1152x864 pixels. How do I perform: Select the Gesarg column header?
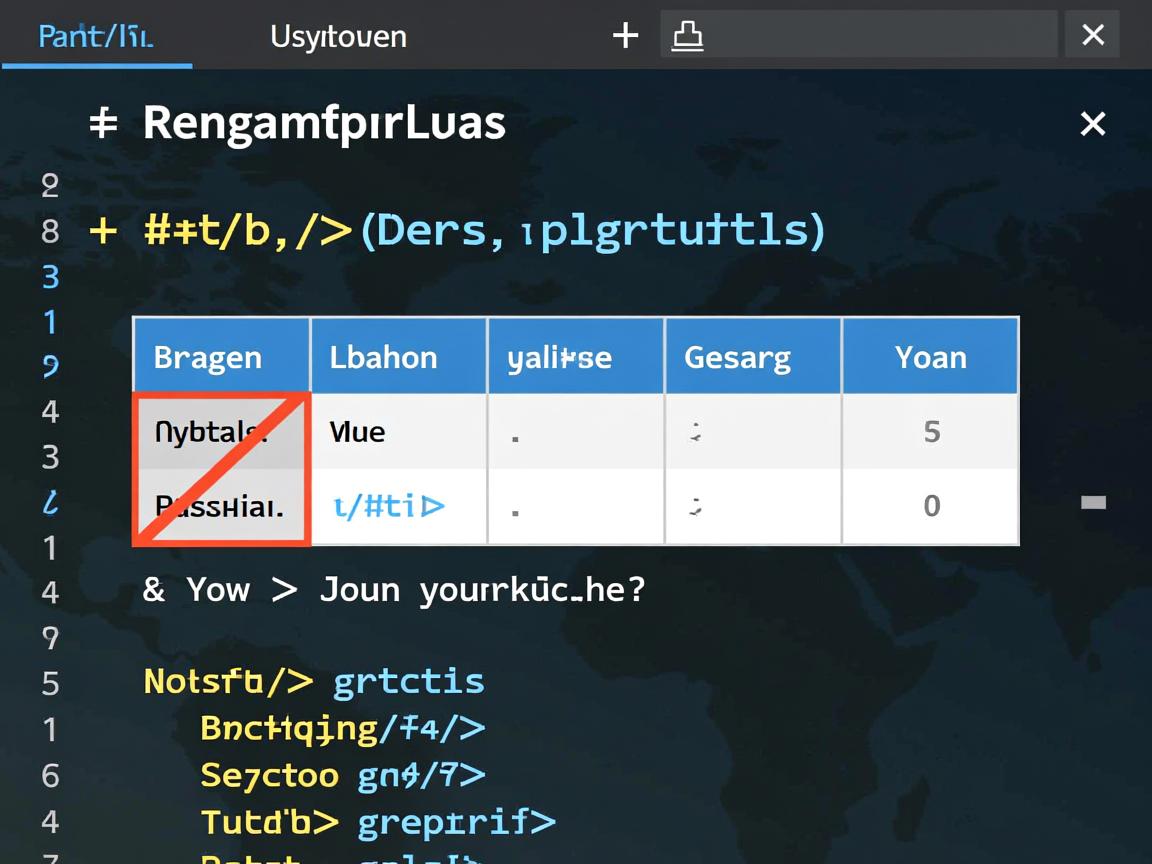point(737,357)
